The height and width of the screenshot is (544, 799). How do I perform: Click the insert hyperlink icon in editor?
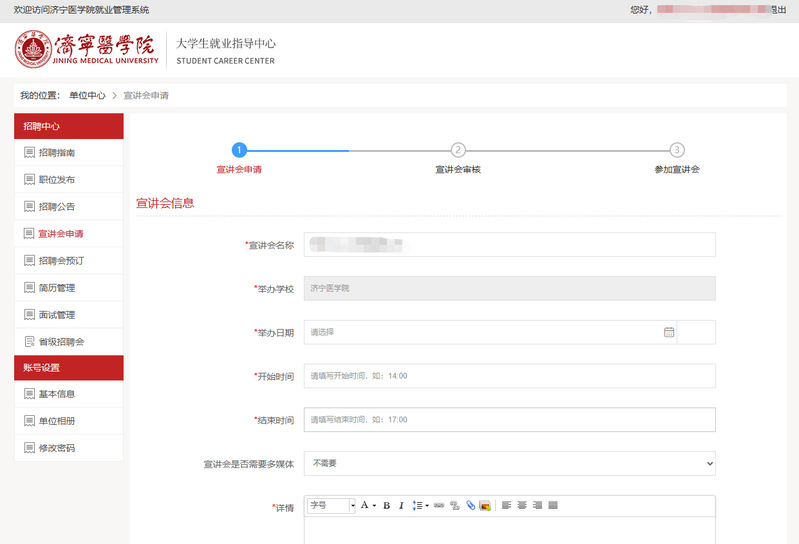[x=438, y=506]
